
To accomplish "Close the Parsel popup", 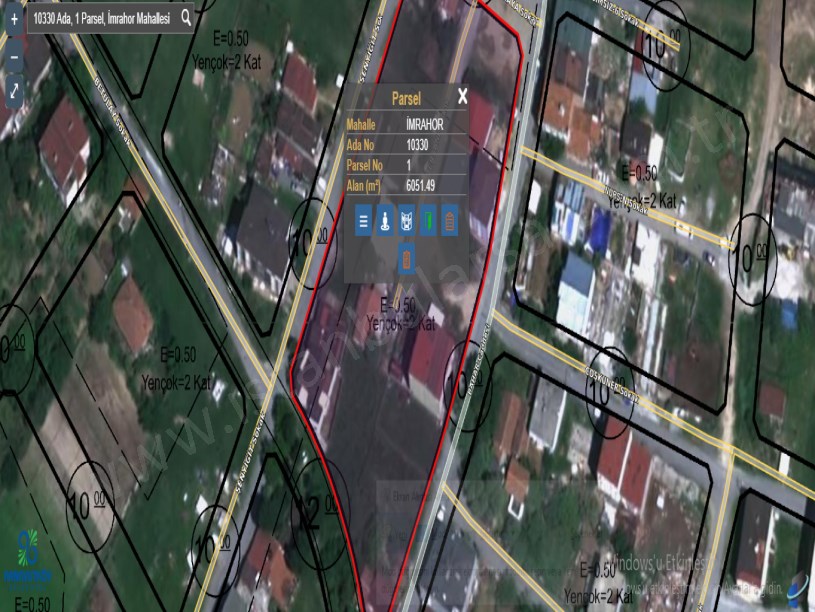I will click(x=461, y=97).
